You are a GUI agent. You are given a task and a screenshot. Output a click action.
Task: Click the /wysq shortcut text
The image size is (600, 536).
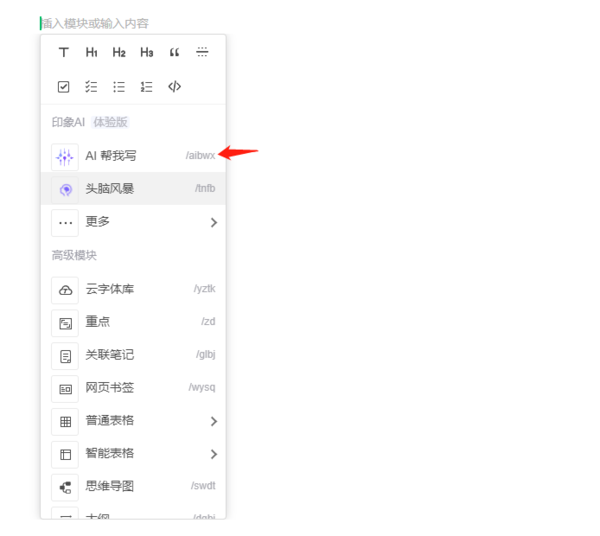pyautogui.click(x=202, y=388)
